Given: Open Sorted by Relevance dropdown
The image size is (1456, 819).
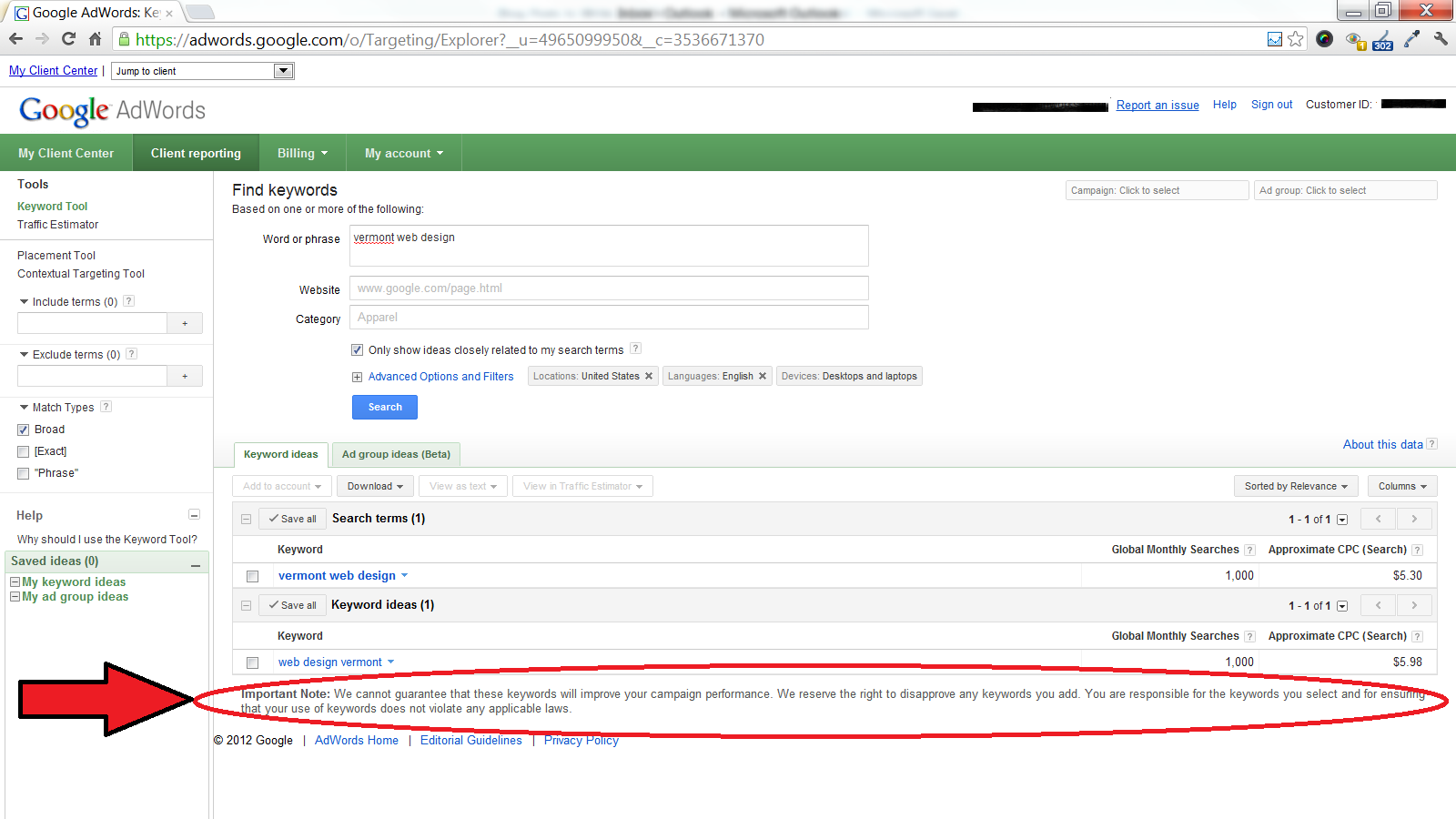Looking at the screenshot, I should tap(1296, 486).
